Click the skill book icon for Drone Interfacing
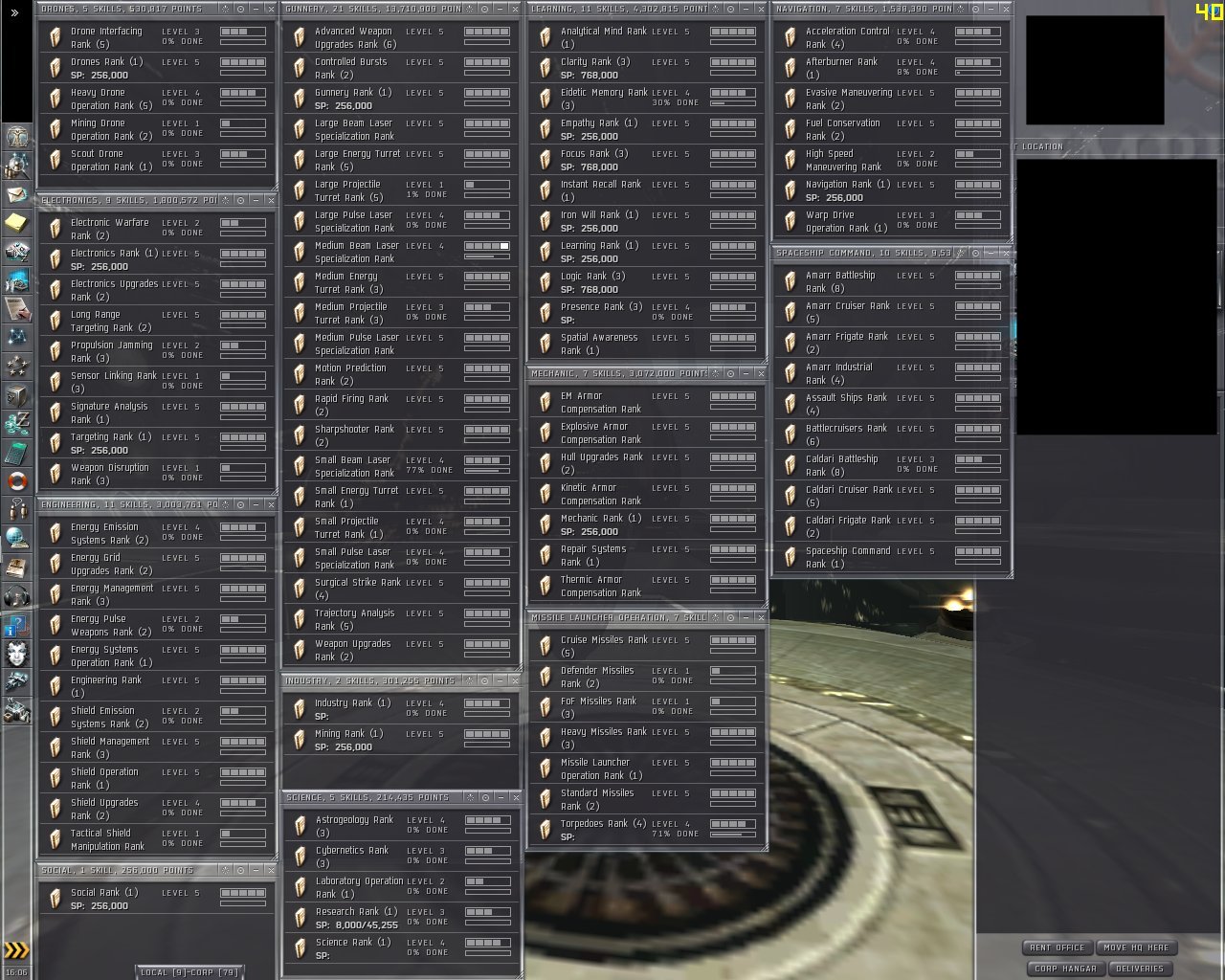 (56, 37)
